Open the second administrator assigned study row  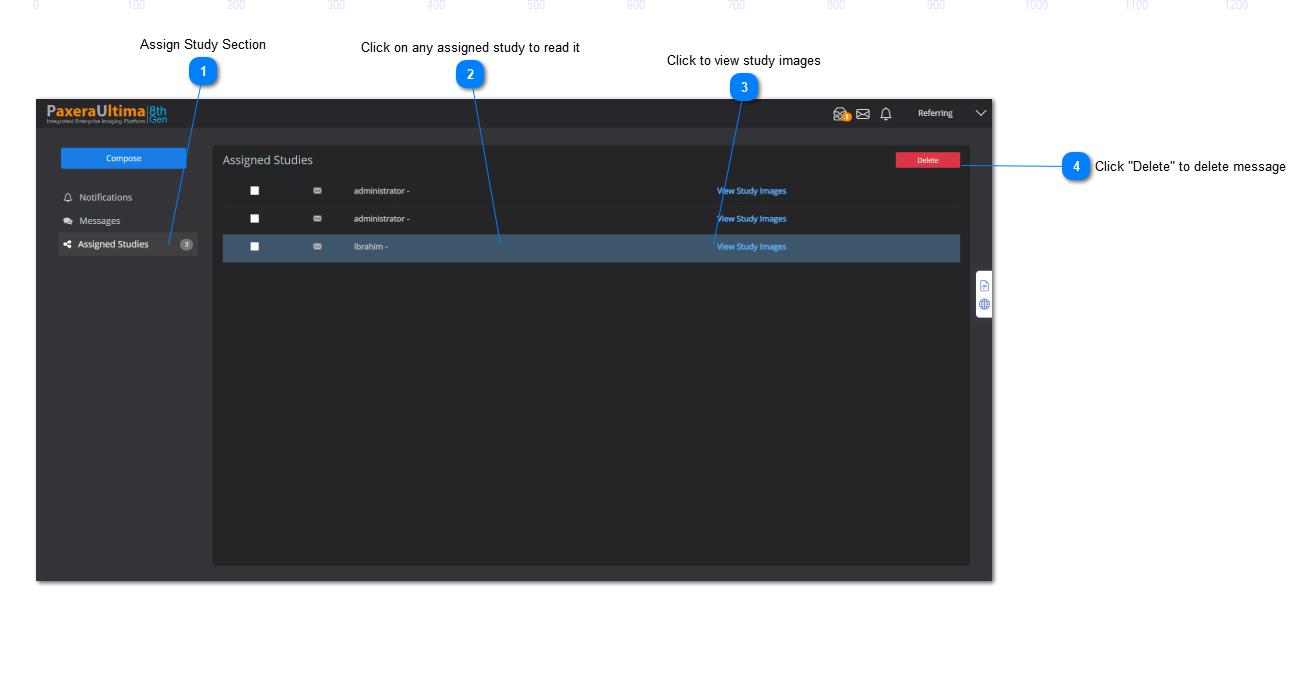point(500,219)
